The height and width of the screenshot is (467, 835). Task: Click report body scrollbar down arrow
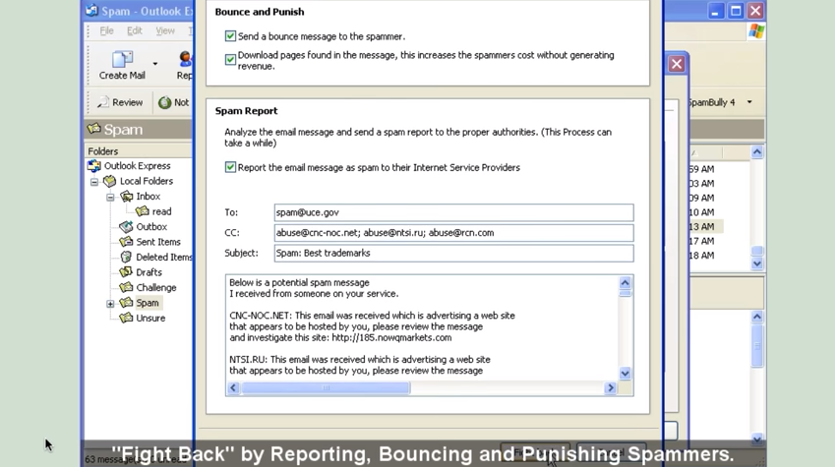point(625,373)
